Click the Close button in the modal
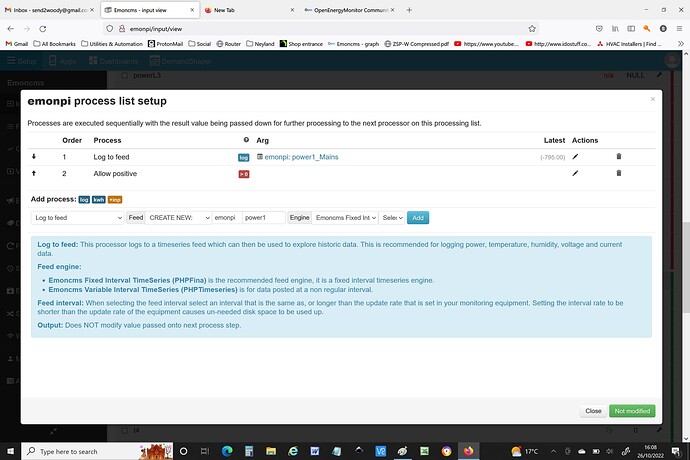This screenshot has height=460, width=690. tap(593, 411)
